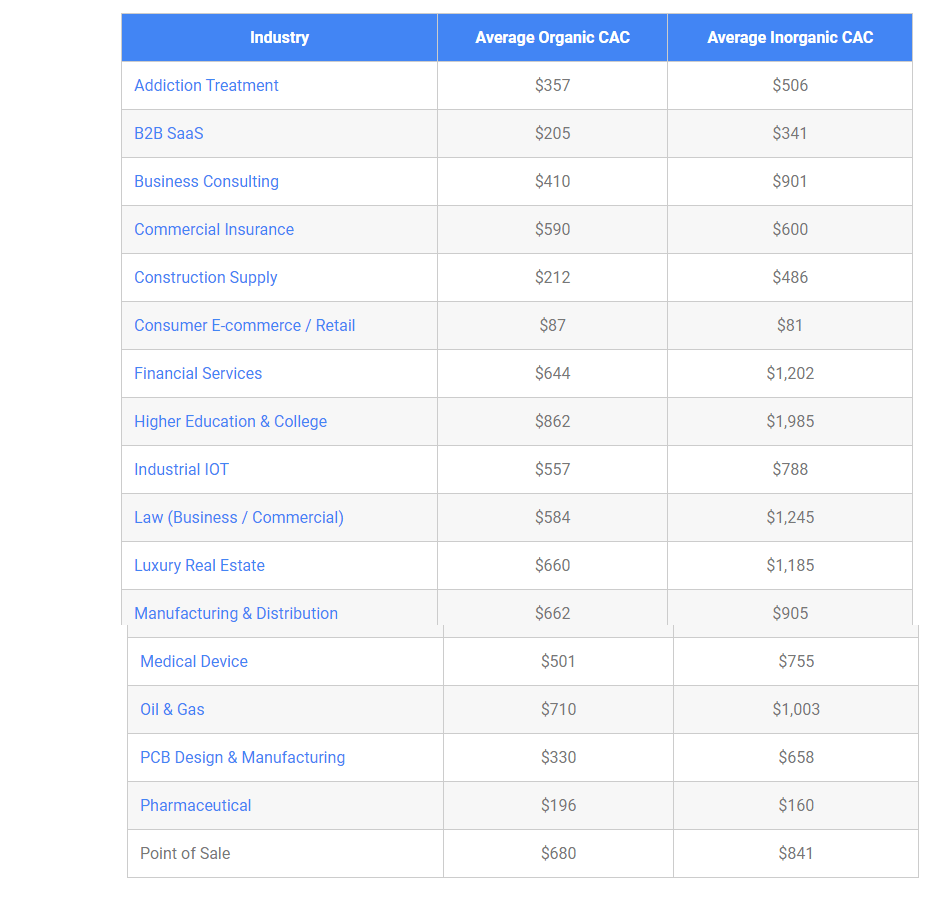
Task: Open Business Consulting industry page
Action: (206, 182)
